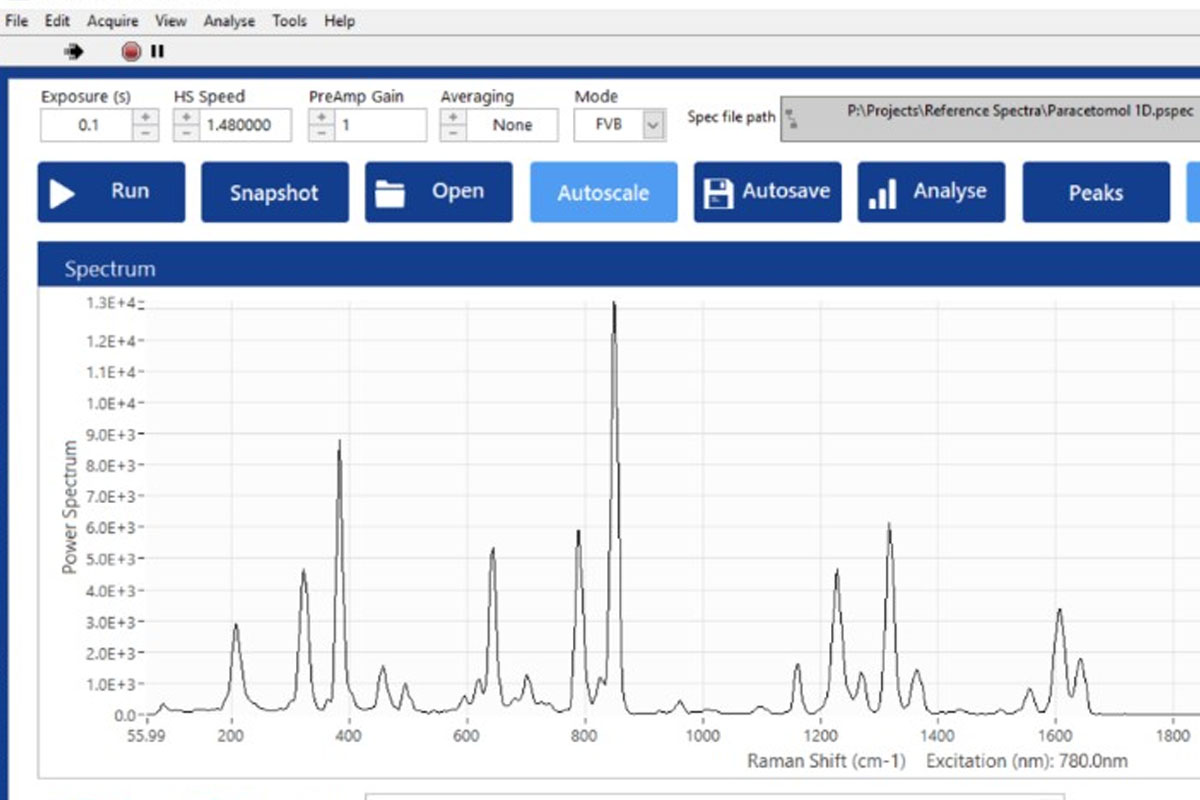1200x800 pixels.
Task: Click the Peaks button
Action: (1096, 192)
